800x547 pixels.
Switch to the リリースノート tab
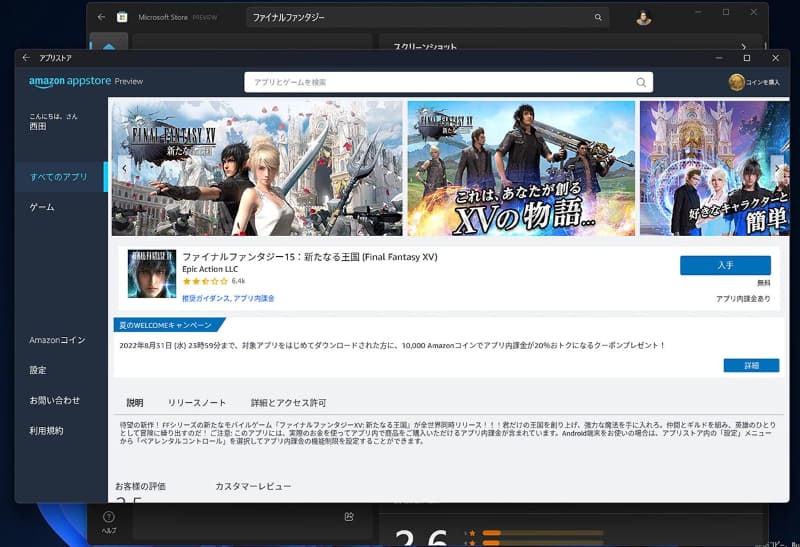(x=197, y=403)
